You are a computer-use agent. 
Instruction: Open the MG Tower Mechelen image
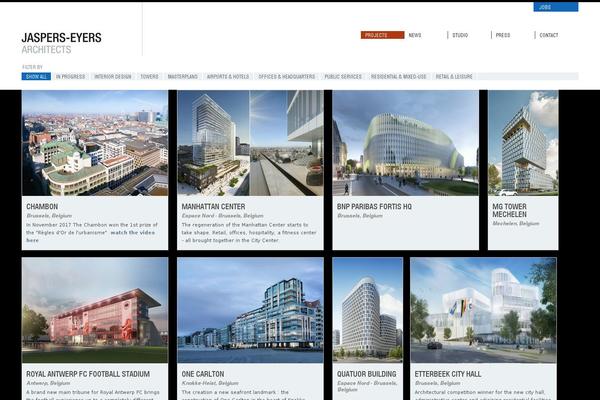523,143
